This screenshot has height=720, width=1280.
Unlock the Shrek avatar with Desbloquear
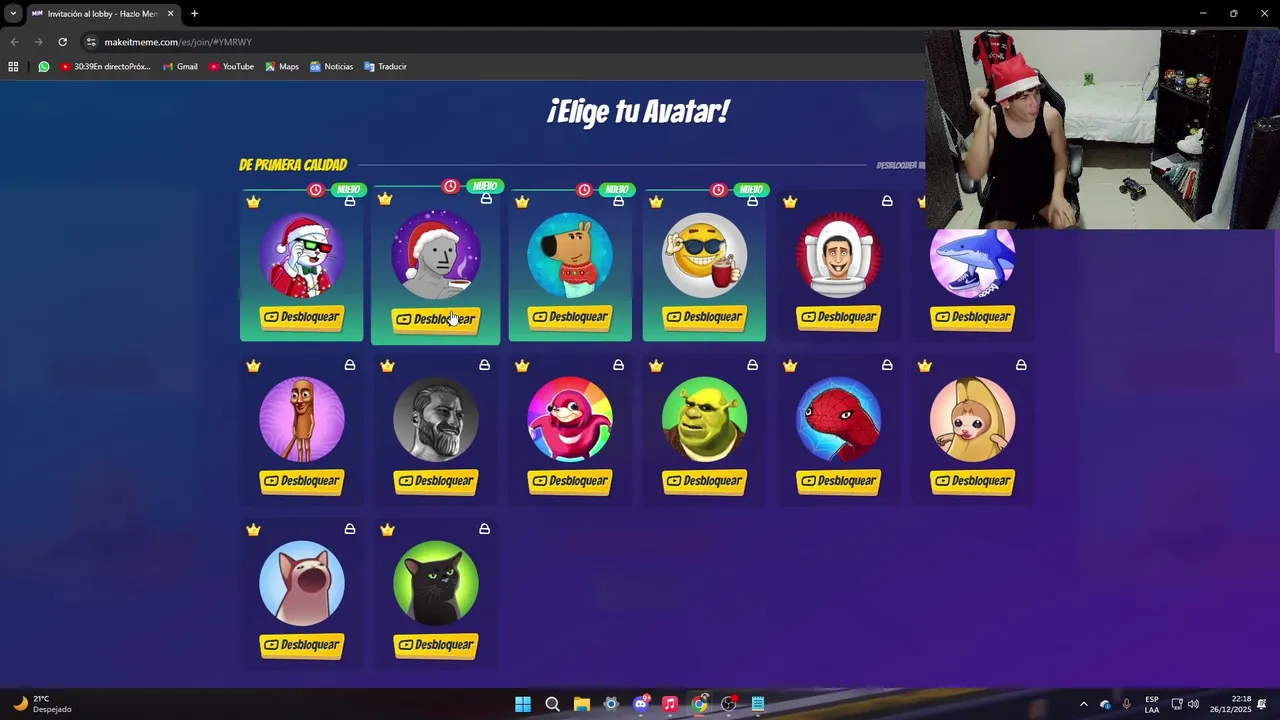coord(704,481)
